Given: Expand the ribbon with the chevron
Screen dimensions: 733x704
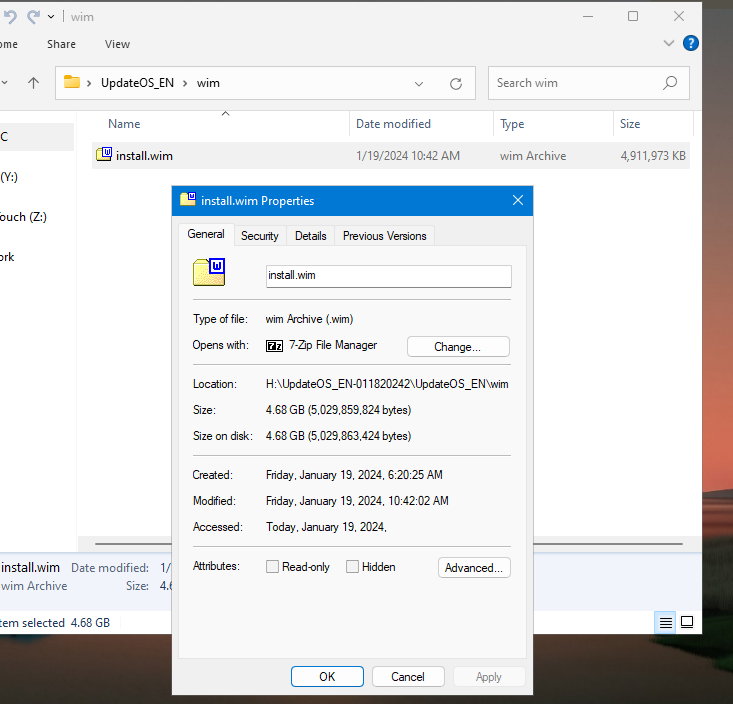Looking at the screenshot, I should [x=668, y=43].
